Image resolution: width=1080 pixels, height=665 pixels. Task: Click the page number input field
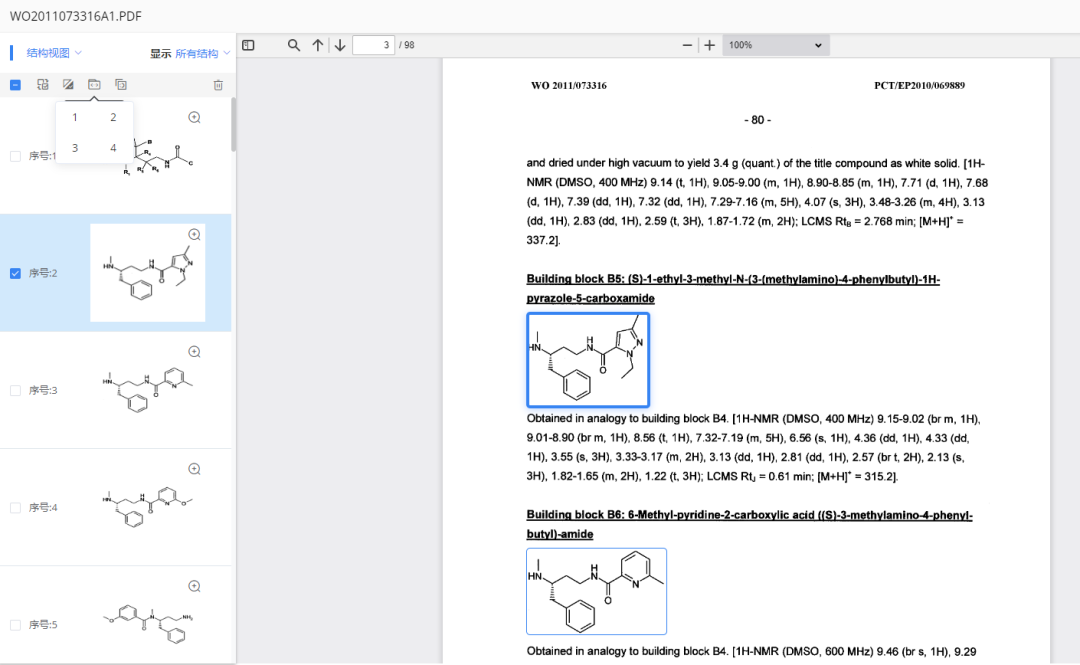coord(373,45)
